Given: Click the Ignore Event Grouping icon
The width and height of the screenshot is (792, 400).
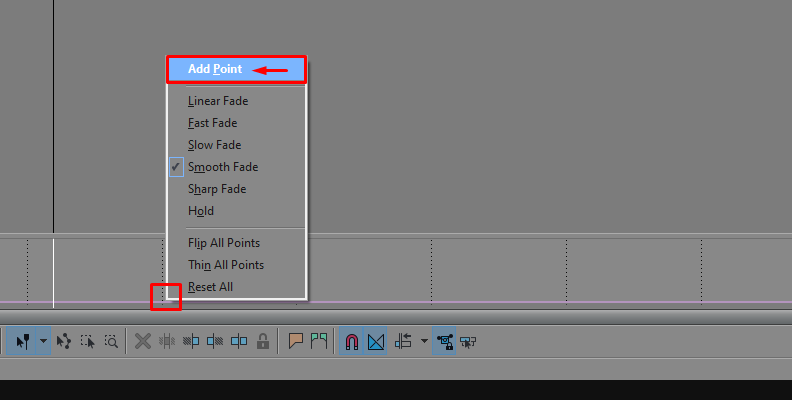Looking at the screenshot, I should [468, 342].
